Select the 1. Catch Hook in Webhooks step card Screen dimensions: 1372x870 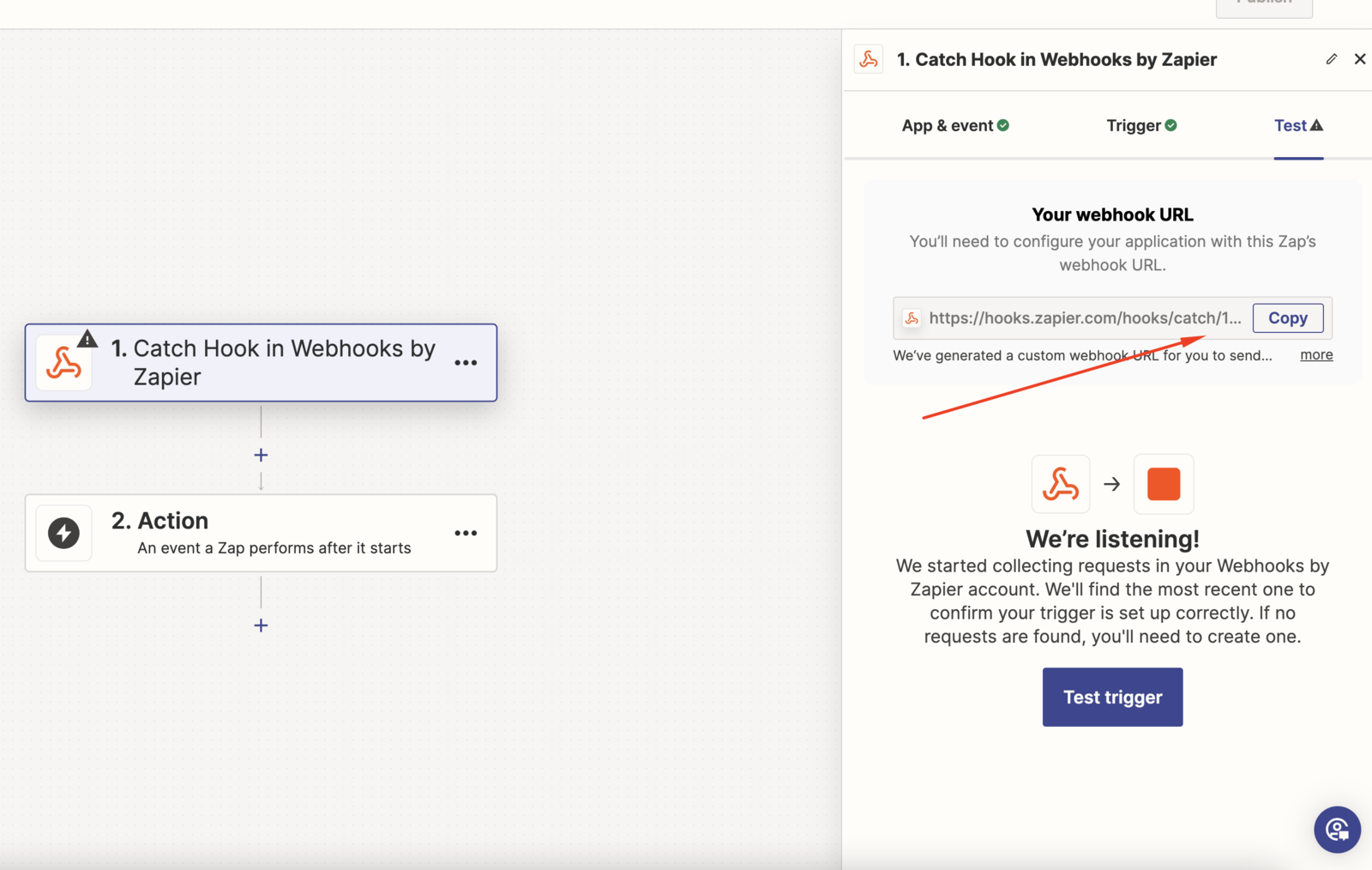point(261,362)
